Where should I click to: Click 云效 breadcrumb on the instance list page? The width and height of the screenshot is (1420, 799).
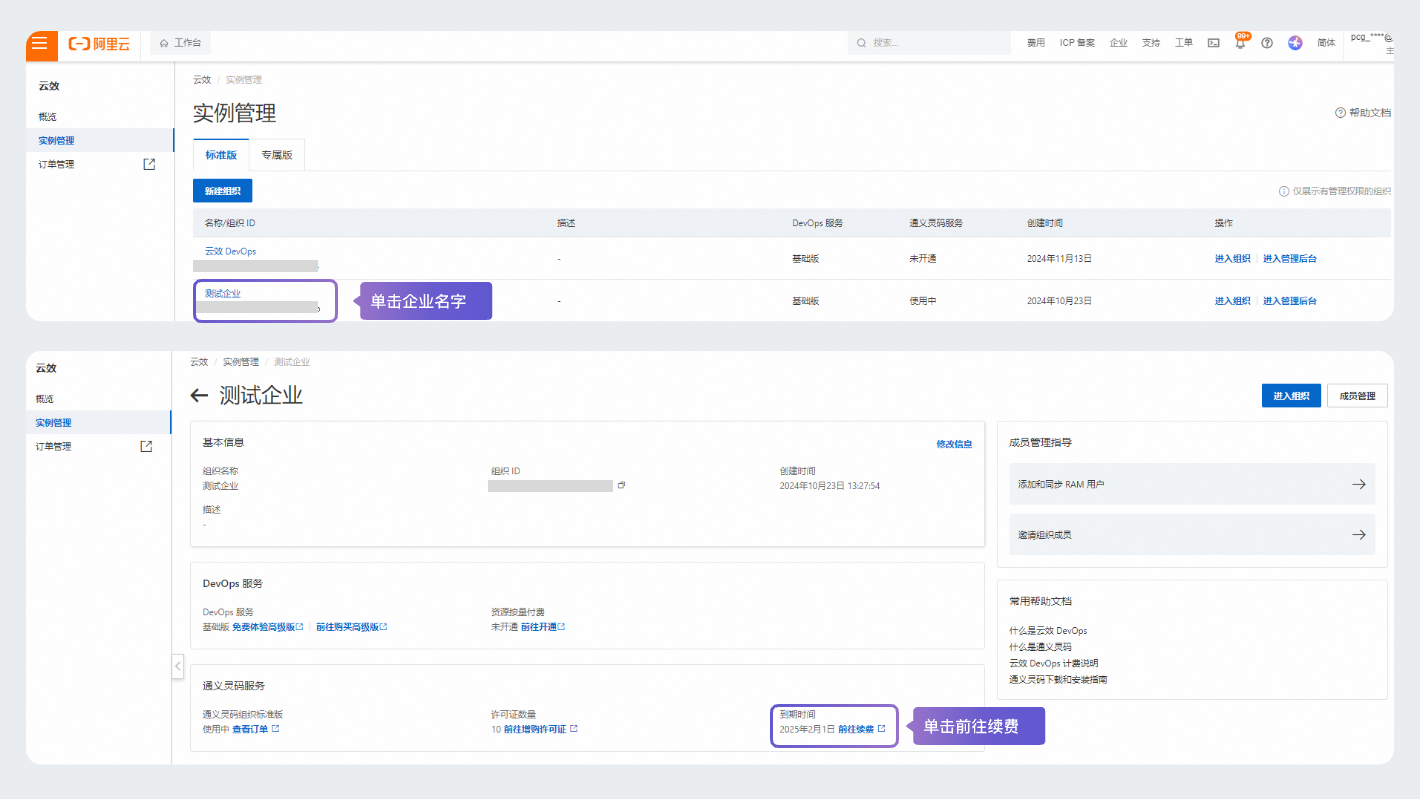pos(202,80)
